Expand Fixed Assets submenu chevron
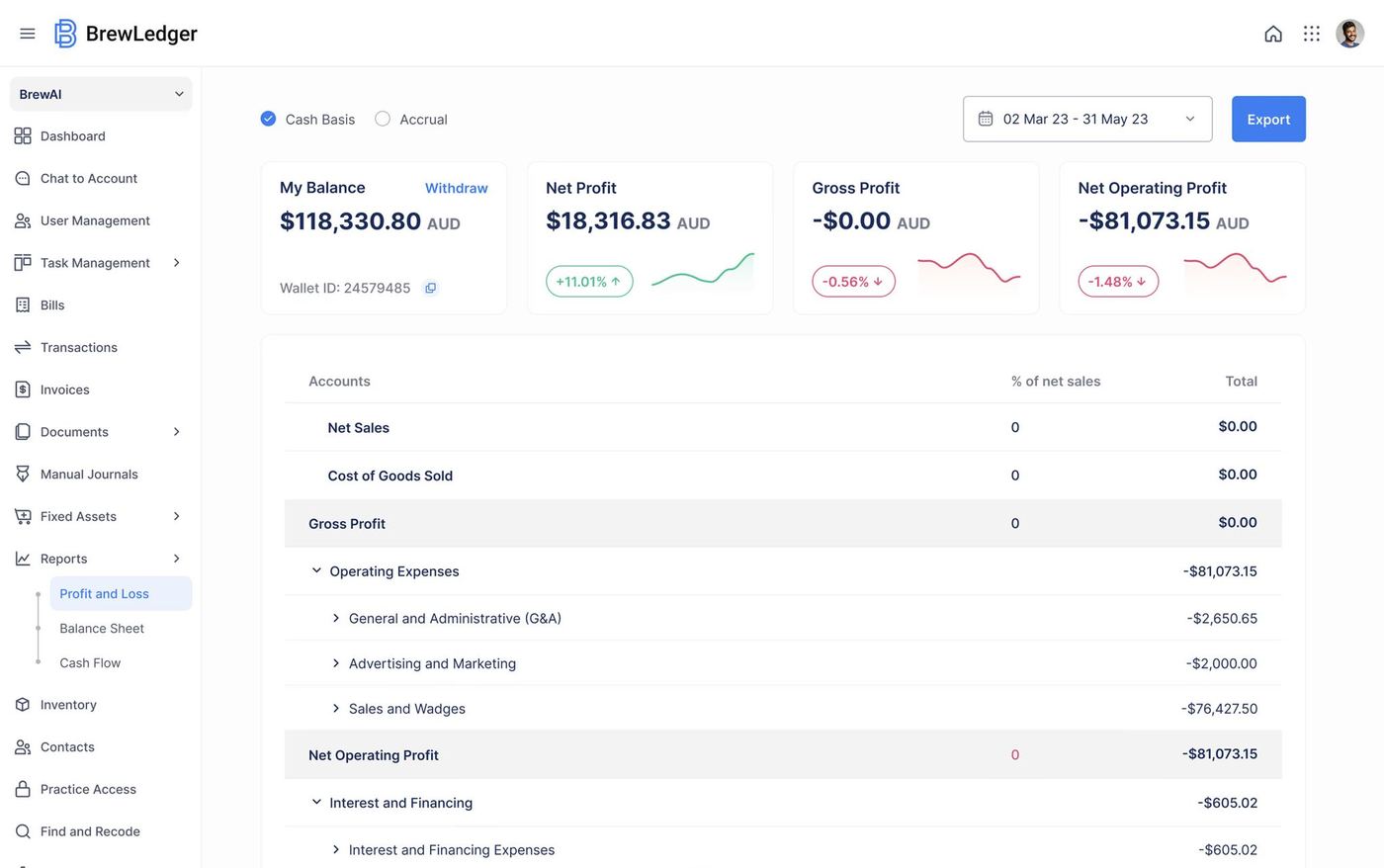 [x=177, y=516]
